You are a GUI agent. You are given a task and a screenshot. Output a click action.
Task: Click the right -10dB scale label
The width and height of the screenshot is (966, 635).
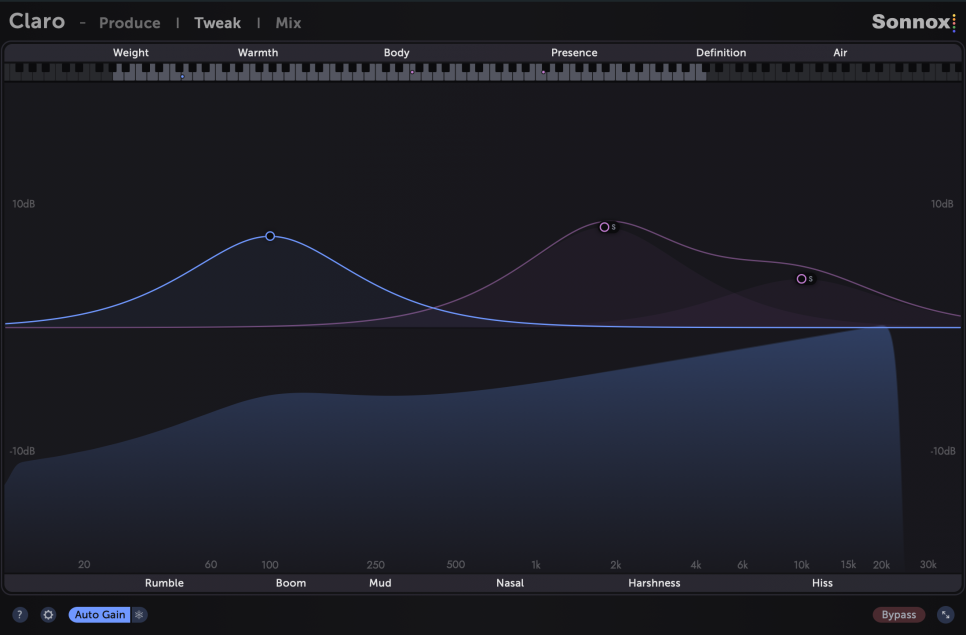point(943,451)
